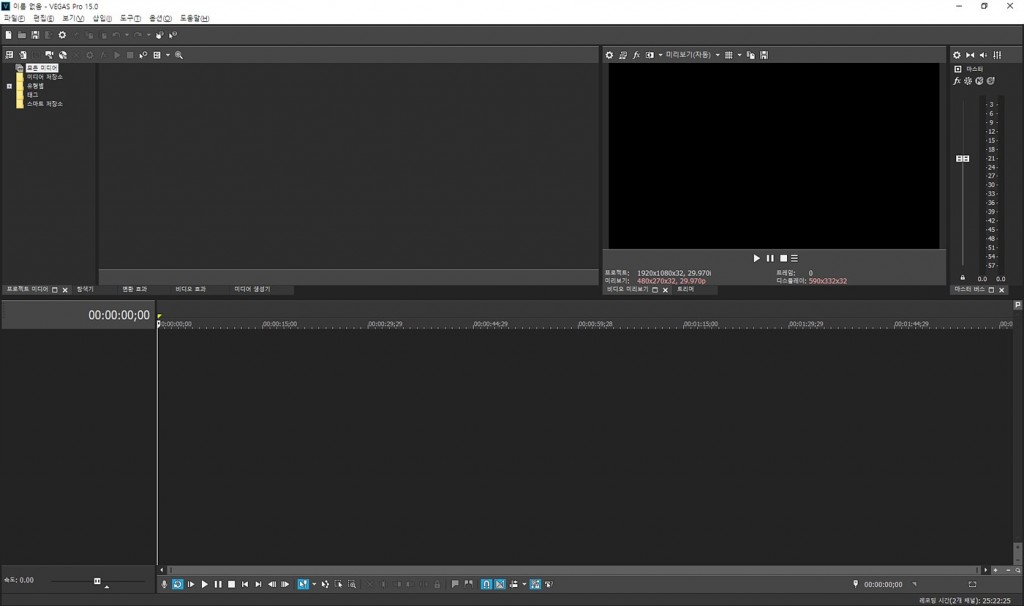
Task: Open the overlay grid dropdown arrow in preview
Action: [739, 55]
